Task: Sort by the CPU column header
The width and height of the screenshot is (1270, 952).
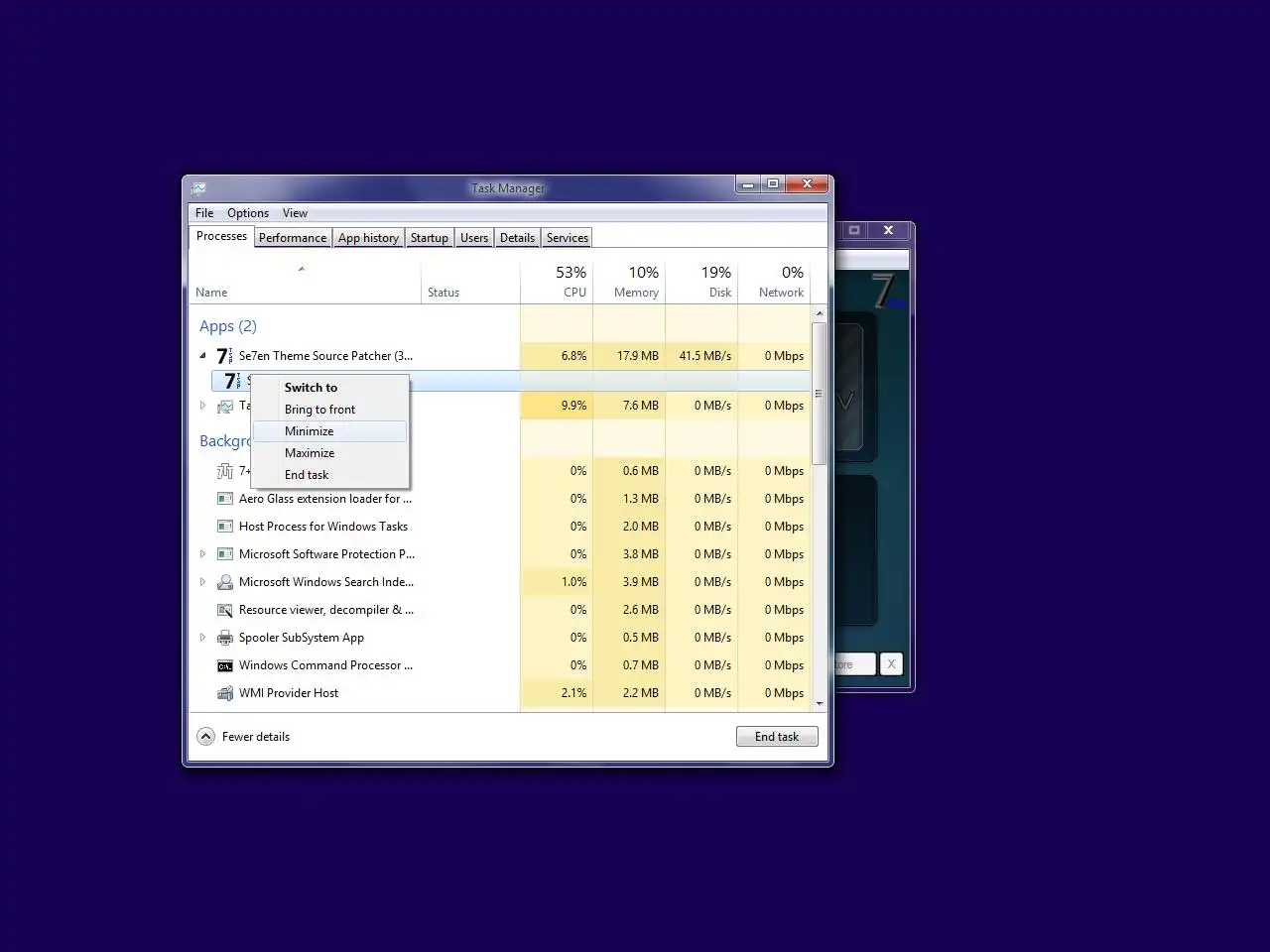Action: 557,282
